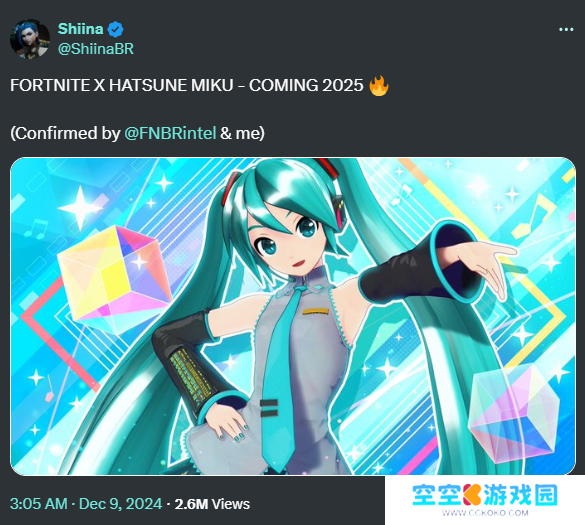Open the www.ccKoko.com watermark URL

tap(485, 513)
